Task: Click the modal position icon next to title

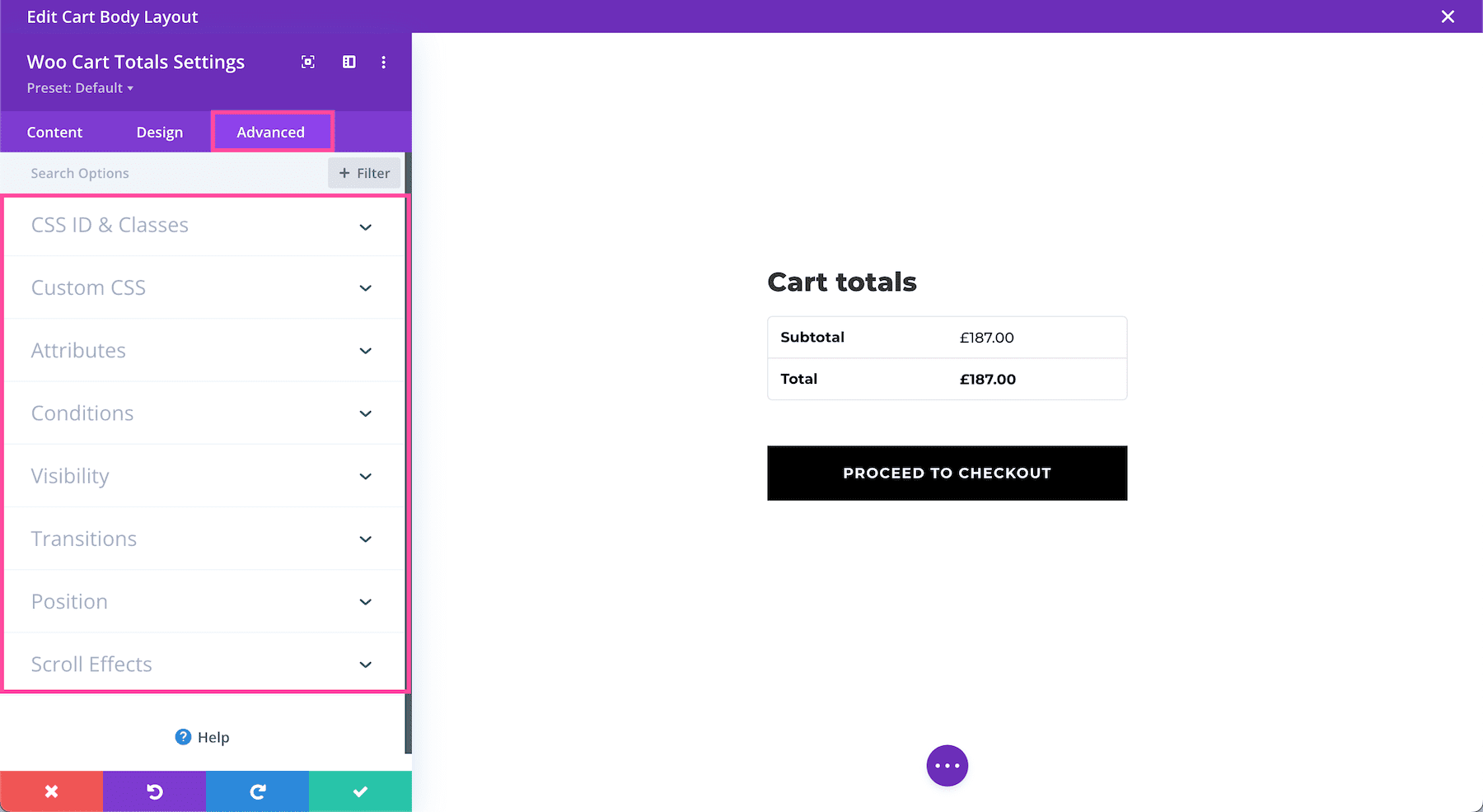Action: [349, 62]
